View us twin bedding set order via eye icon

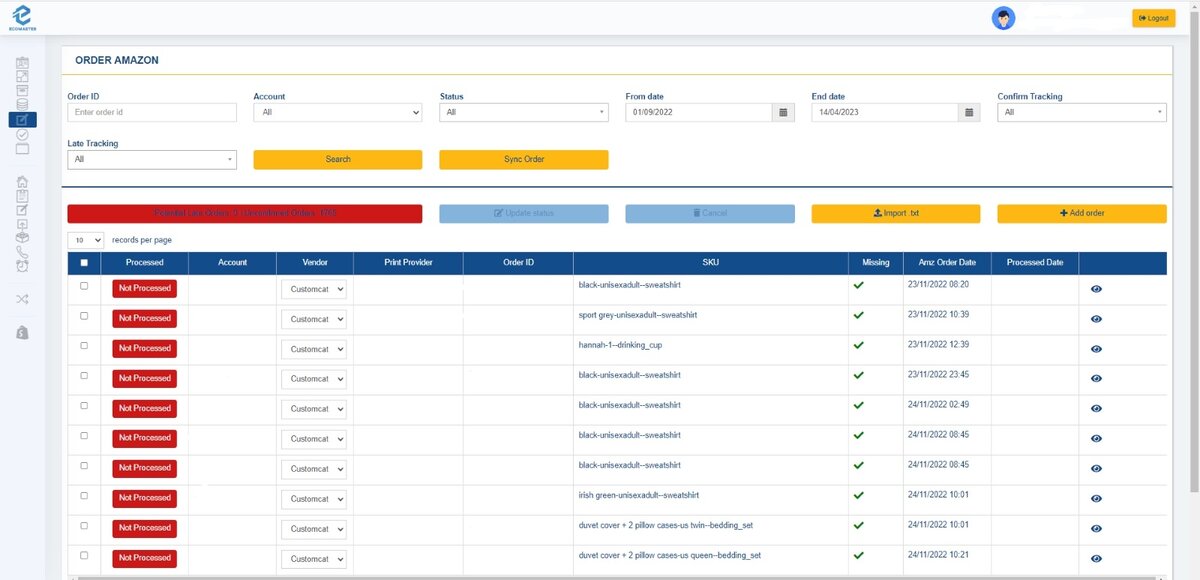click(1096, 529)
